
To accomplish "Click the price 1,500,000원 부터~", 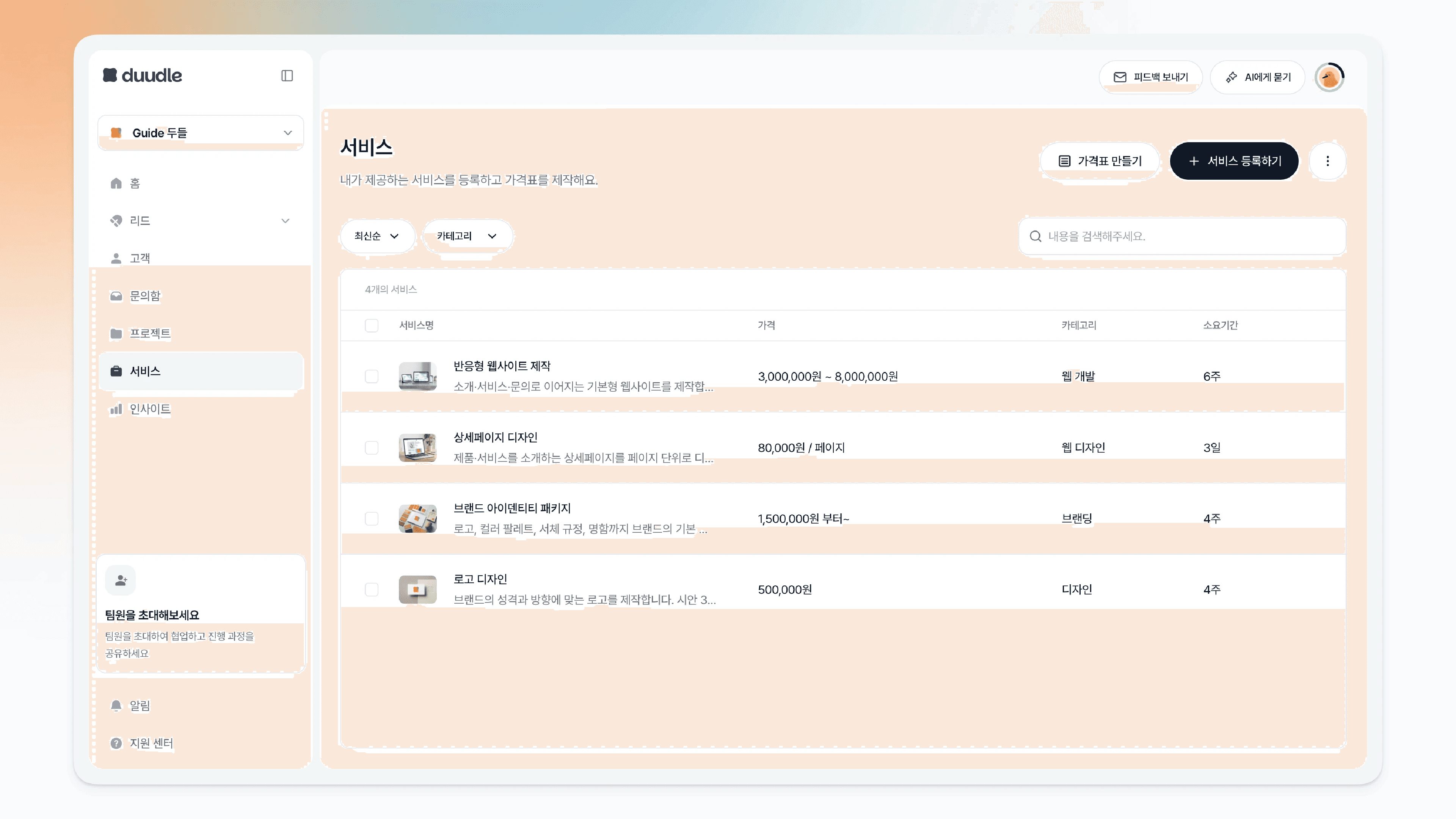I will (804, 518).
